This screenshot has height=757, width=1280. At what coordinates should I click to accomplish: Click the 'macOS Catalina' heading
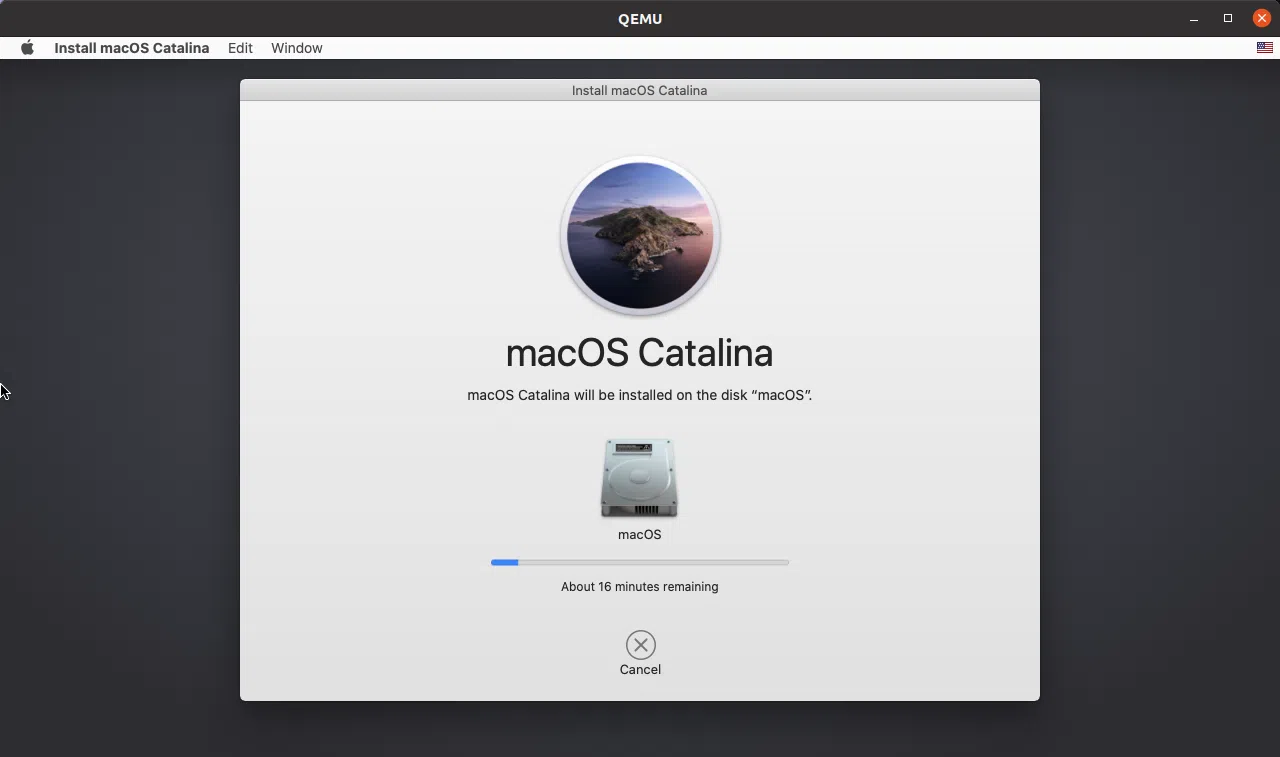click(640, 353)
